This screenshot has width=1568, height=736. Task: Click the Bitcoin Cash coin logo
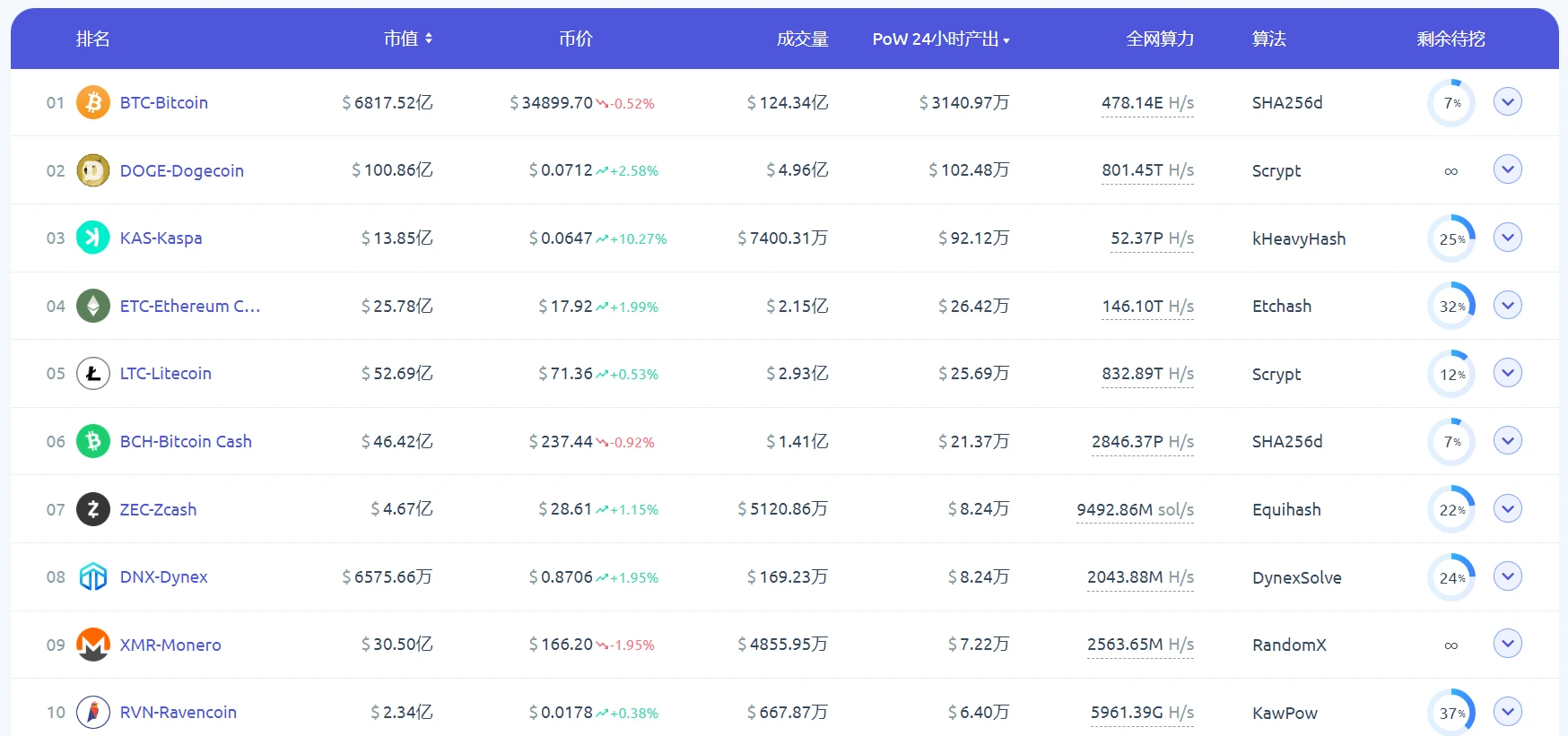[x=93, y=441]
